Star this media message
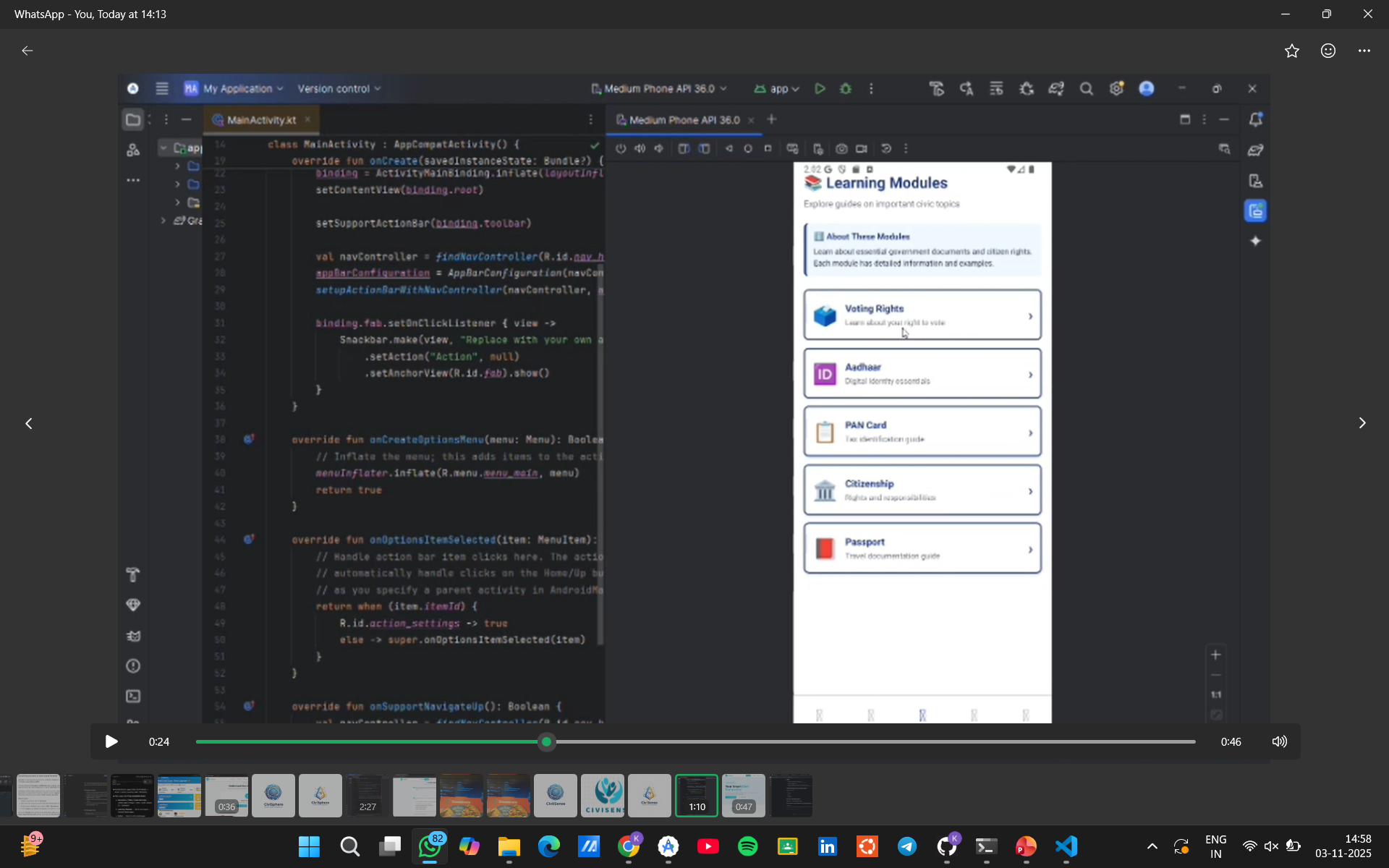 [1291, 51]
